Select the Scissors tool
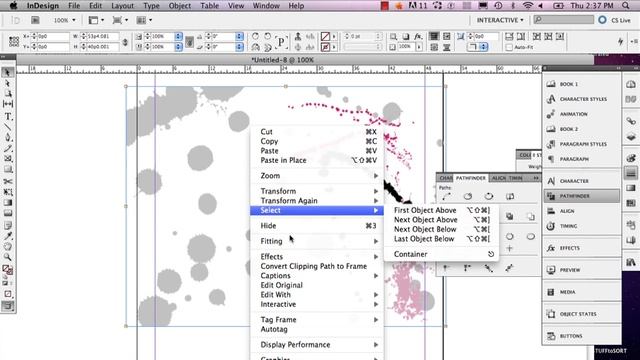Image resolution: width=640 pixels, height=360 pixels. [7, 181]
